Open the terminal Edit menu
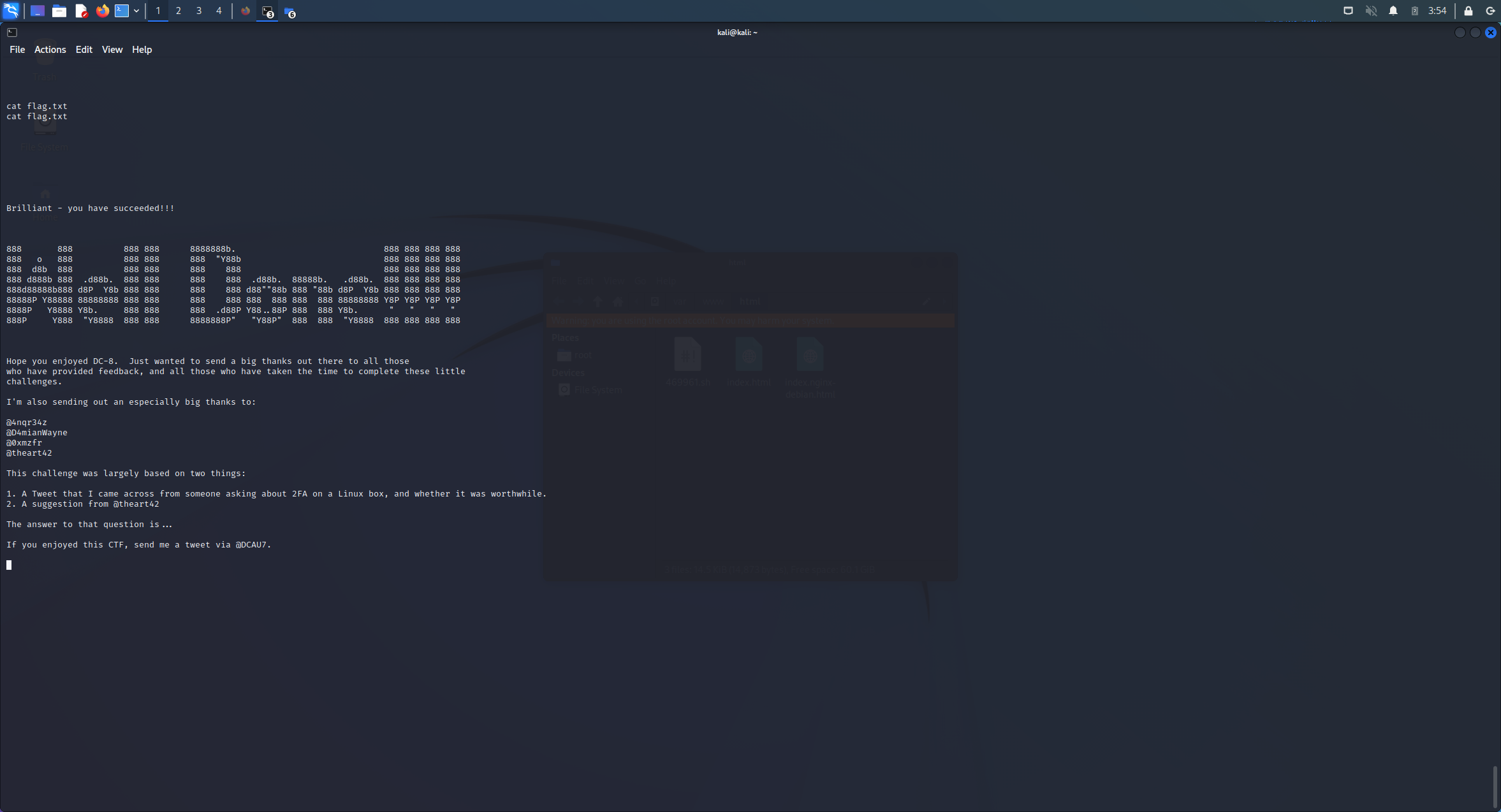1501x812 pixels. pyautogui.click(x=84, y=50)
